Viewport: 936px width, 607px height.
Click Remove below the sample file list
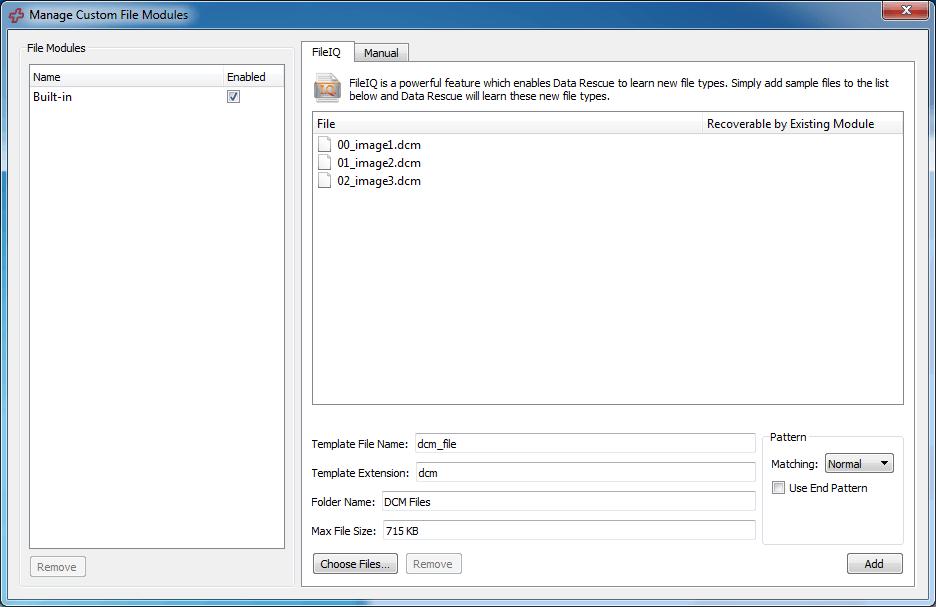click(x=433, y=563)
